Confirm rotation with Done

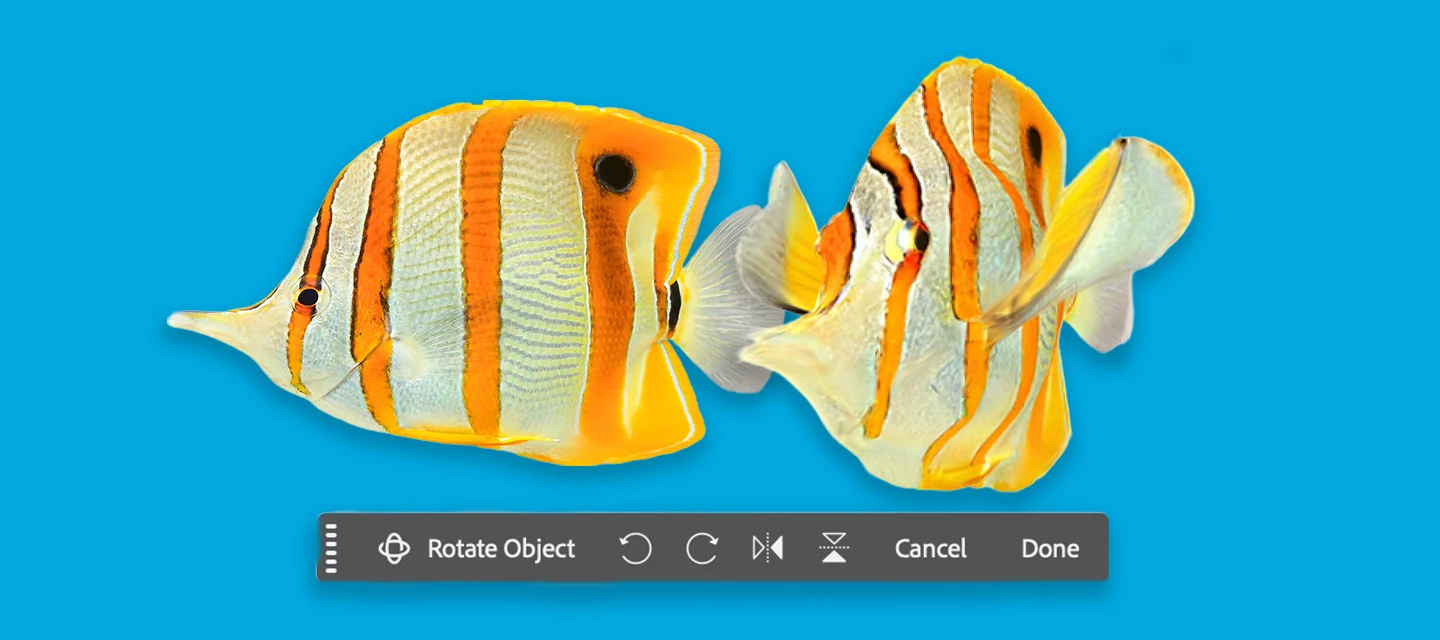[1050, 548]
